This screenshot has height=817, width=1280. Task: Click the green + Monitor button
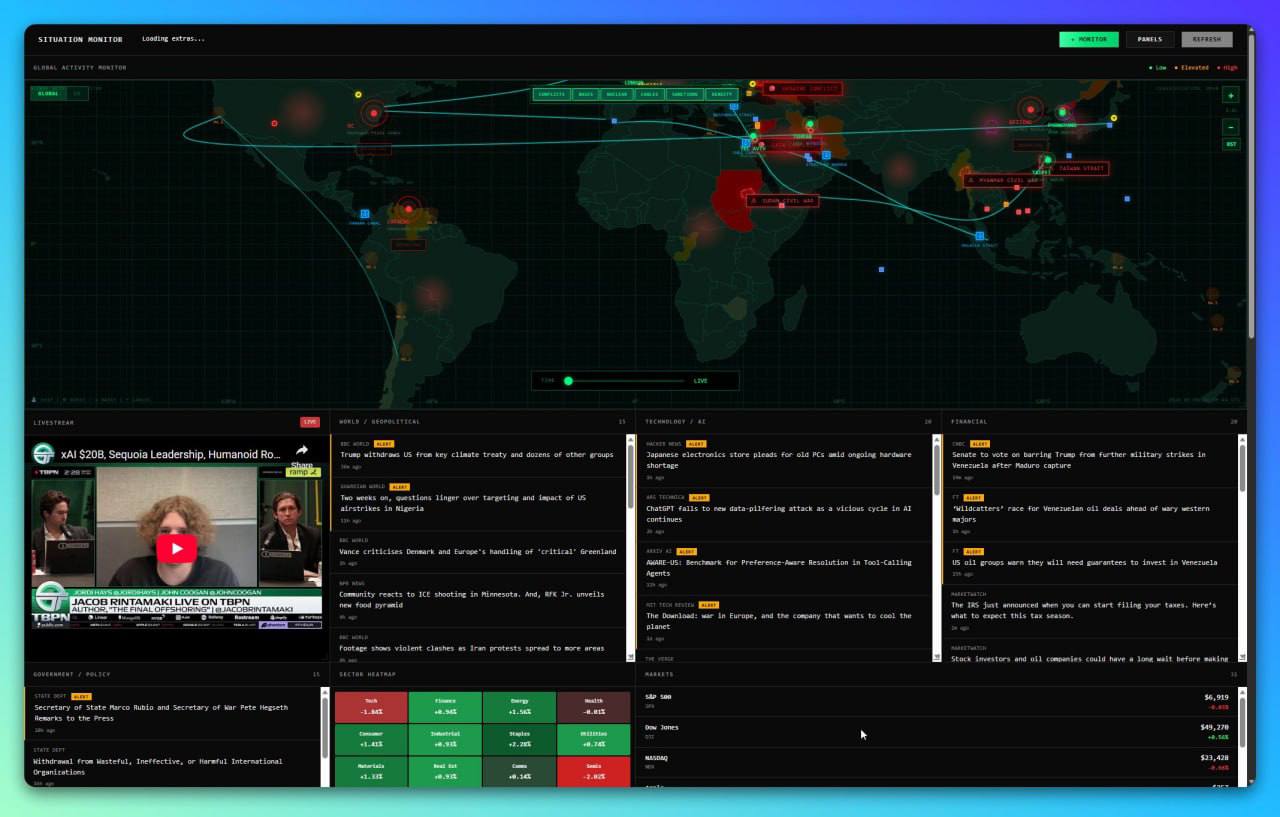click(x=1089, y=40)
